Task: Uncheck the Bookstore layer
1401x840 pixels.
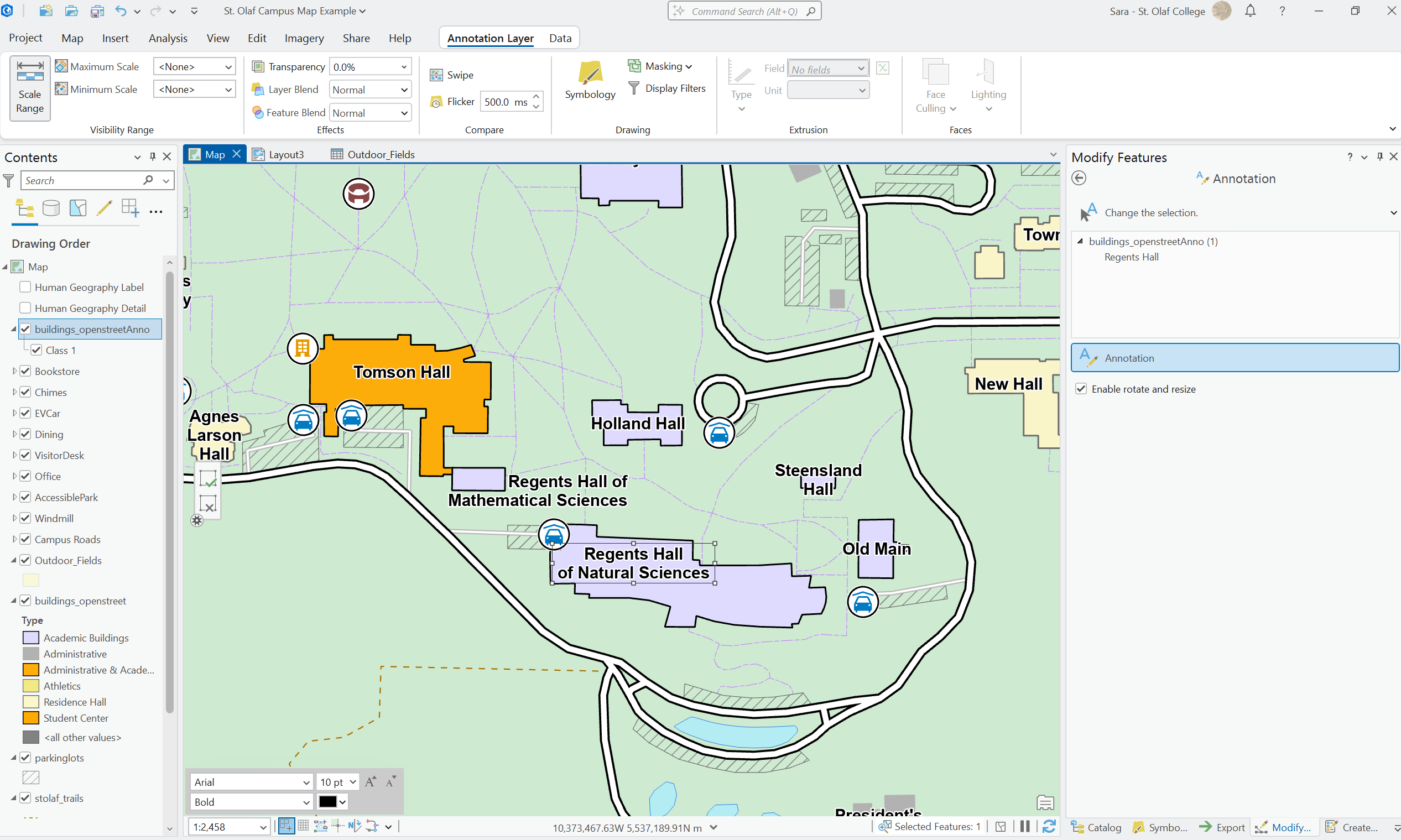Action: (x=25, y=371)
